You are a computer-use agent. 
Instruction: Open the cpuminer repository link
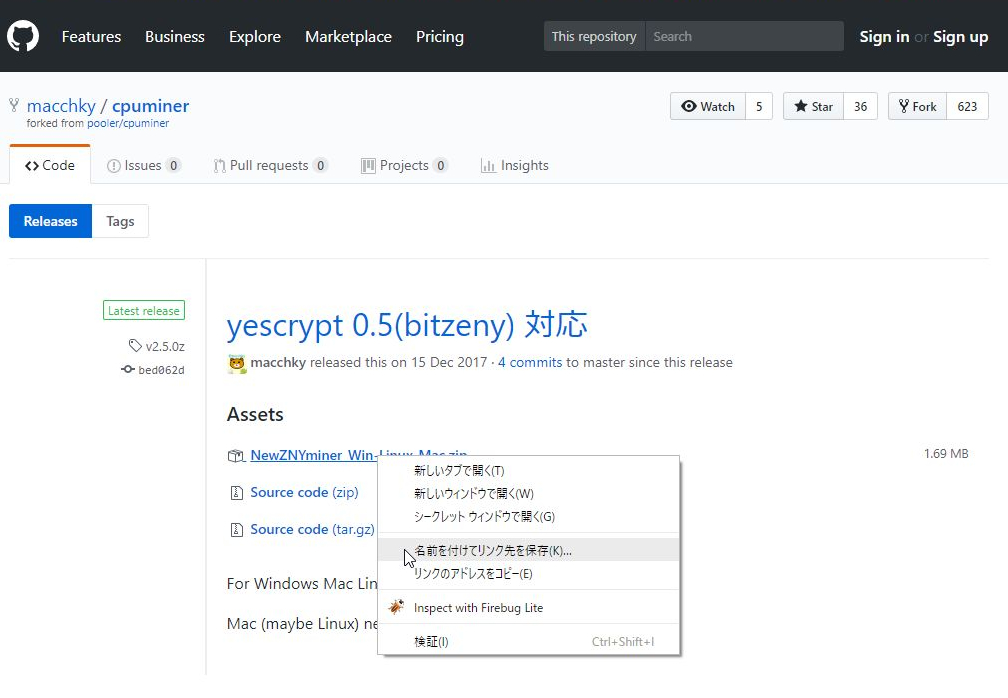click(150, 105)
